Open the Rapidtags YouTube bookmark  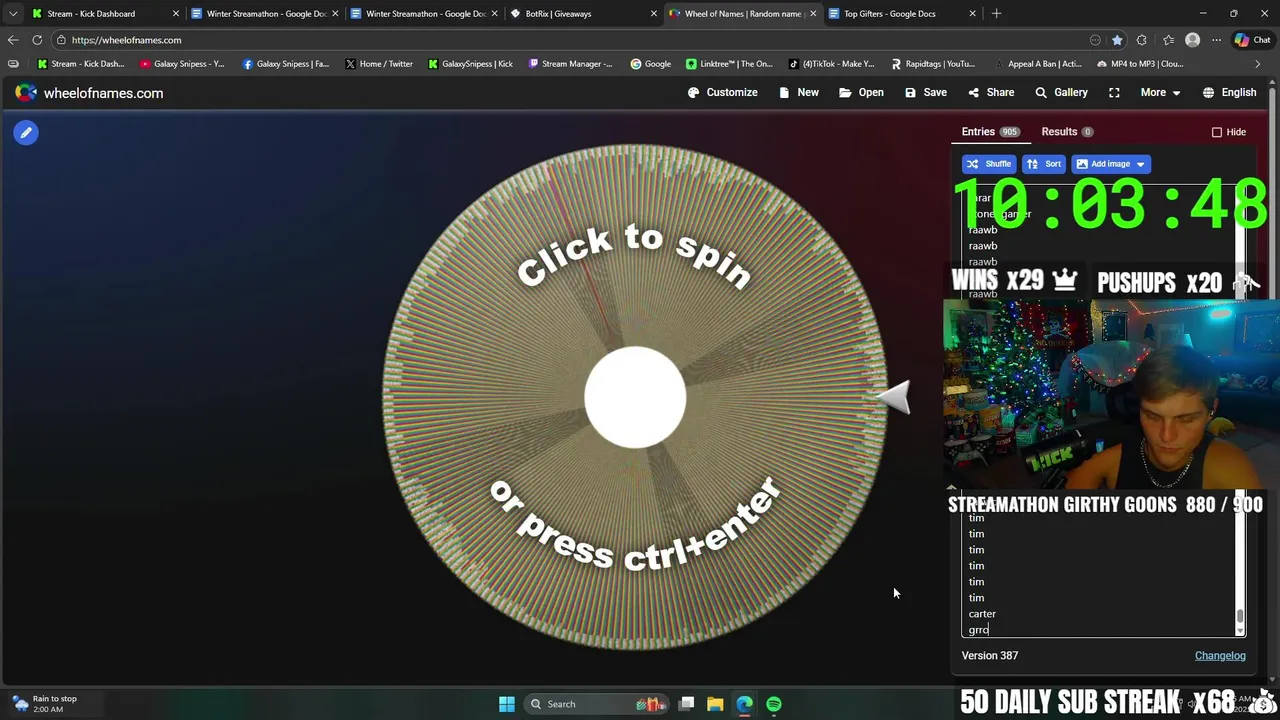pos(932,64)
